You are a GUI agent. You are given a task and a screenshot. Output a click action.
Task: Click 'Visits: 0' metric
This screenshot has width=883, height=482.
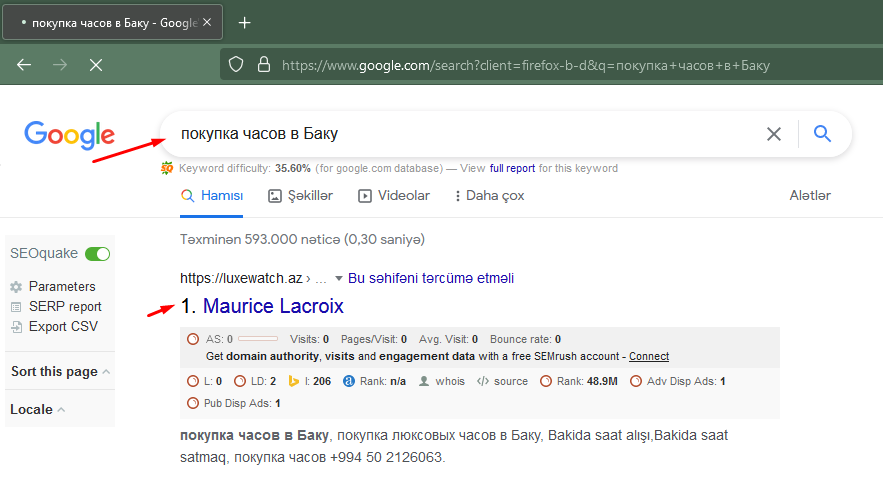(309, 339)
